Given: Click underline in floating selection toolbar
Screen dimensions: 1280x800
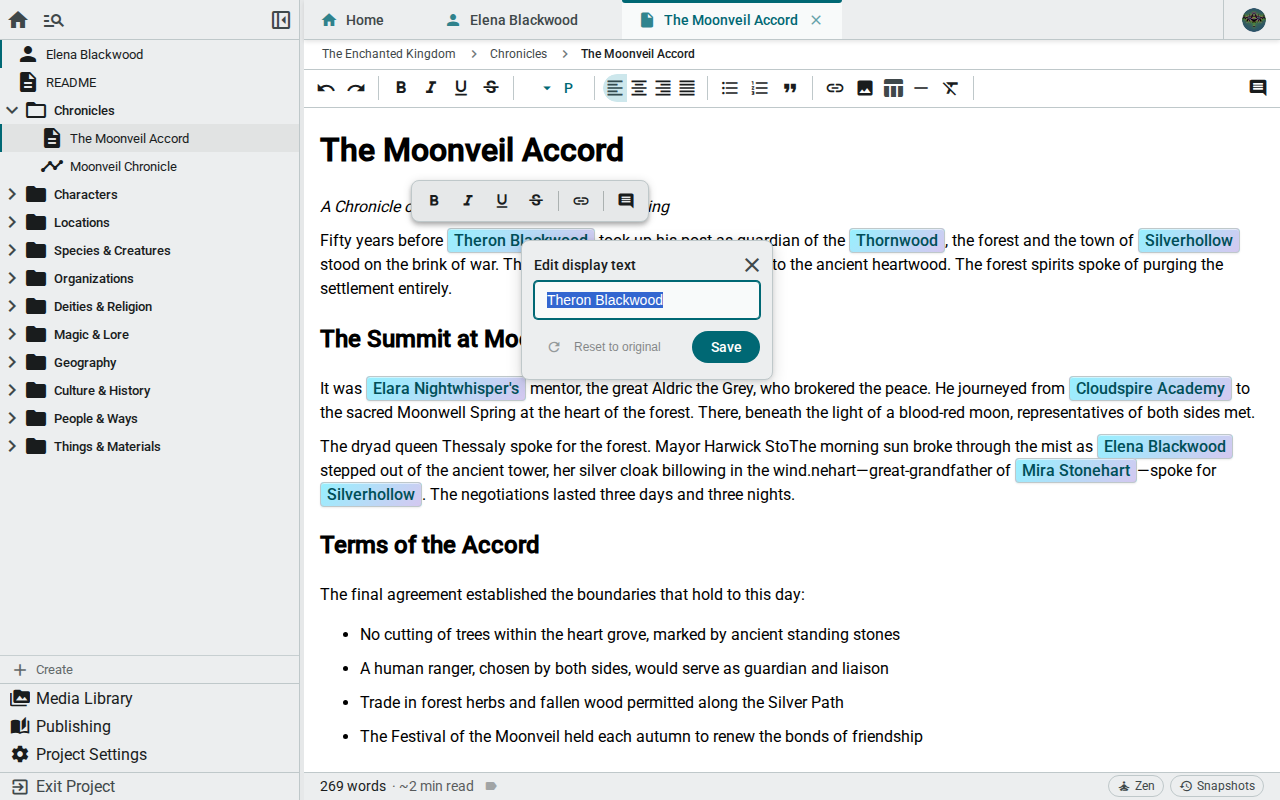Looking at the screenshot, I should 502,201.
